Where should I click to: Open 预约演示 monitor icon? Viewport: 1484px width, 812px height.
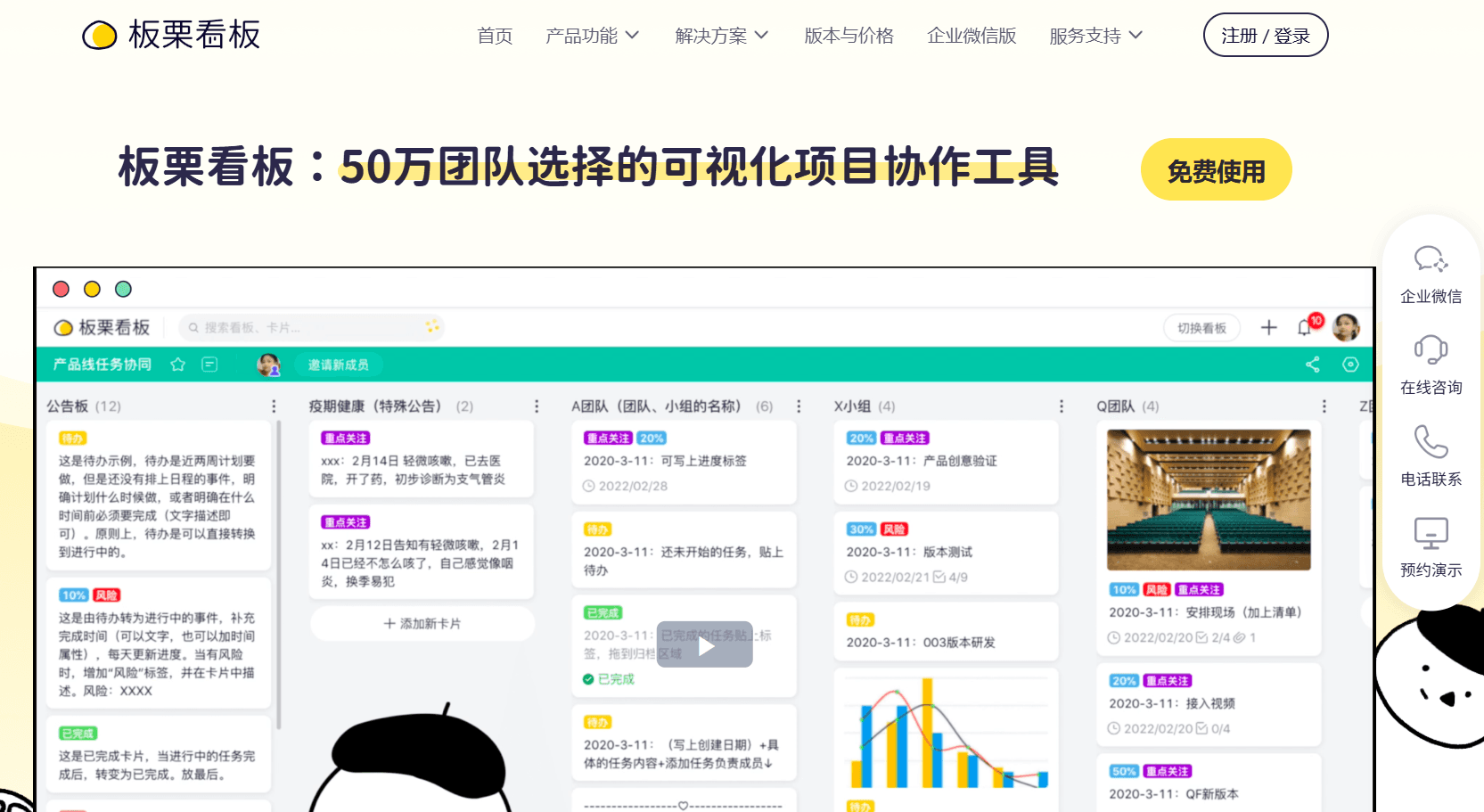[1431, 533]
